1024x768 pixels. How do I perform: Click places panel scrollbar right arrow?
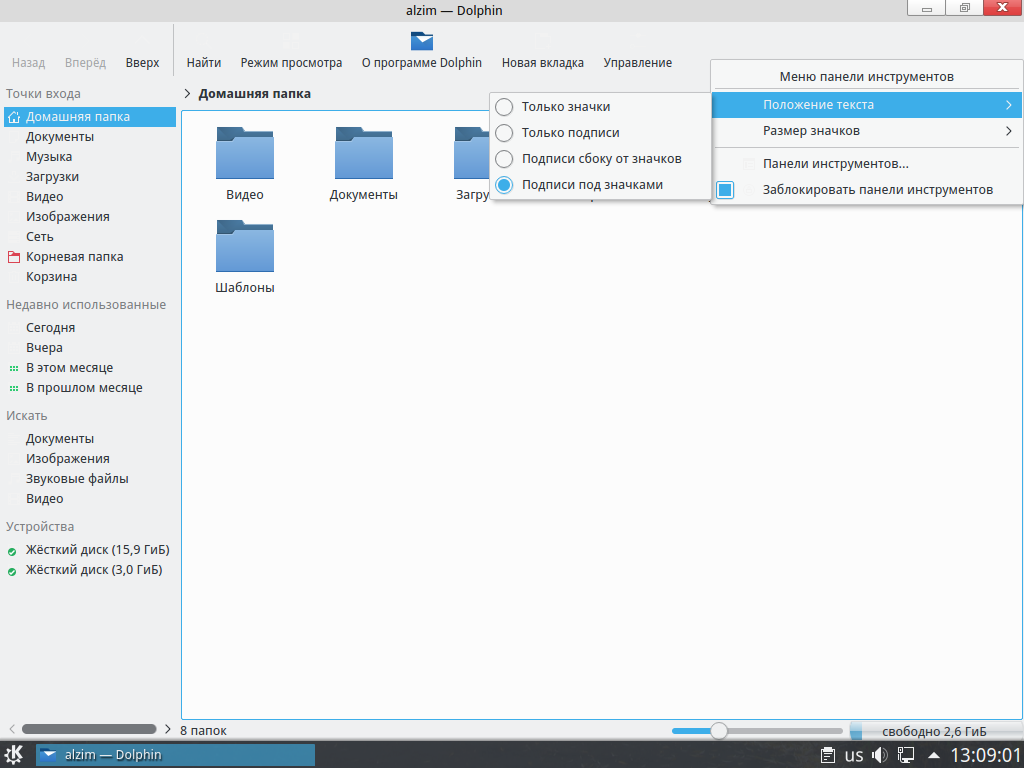[168, 729]
